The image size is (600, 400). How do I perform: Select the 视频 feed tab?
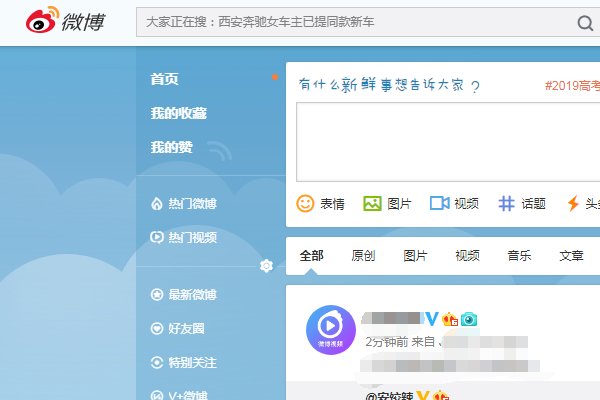click(467, 255)
